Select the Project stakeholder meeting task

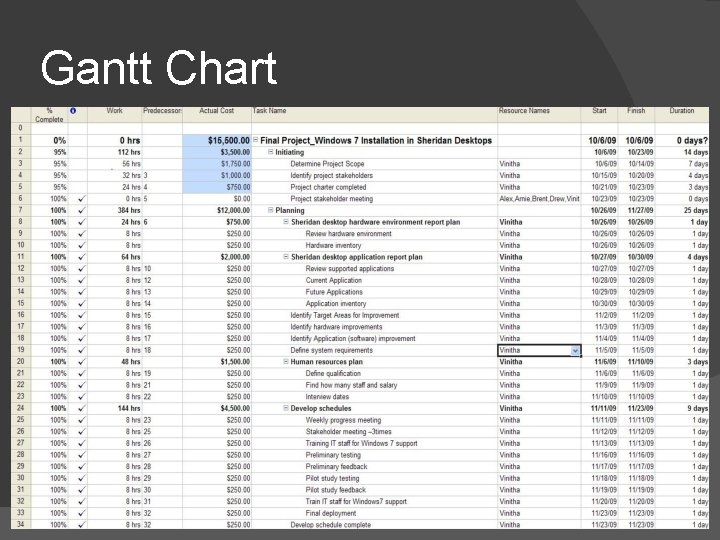click(x=332, y=199)
